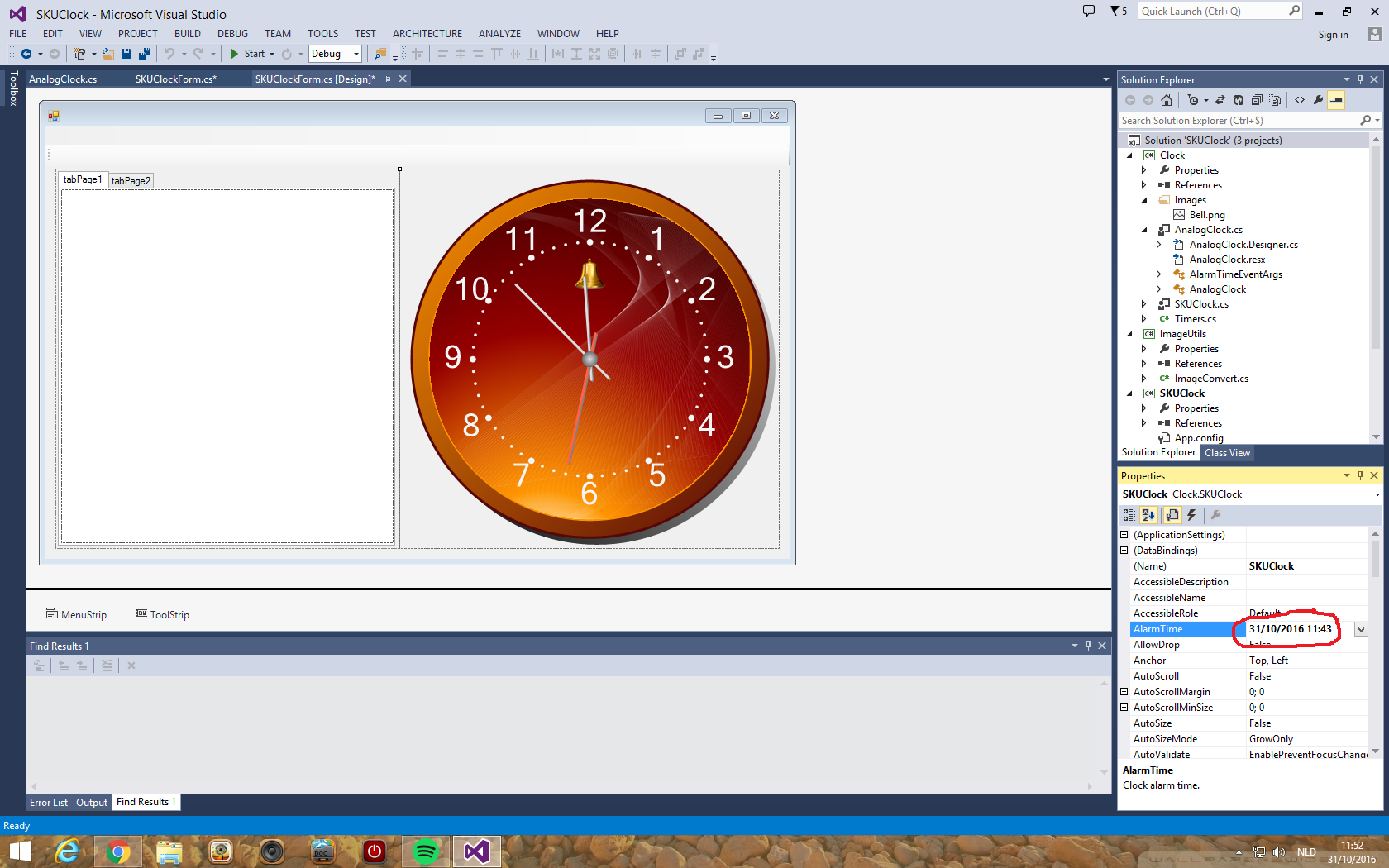
Task: Click the Save All icon
Action: pyautogui.click(x=145, y=54)
